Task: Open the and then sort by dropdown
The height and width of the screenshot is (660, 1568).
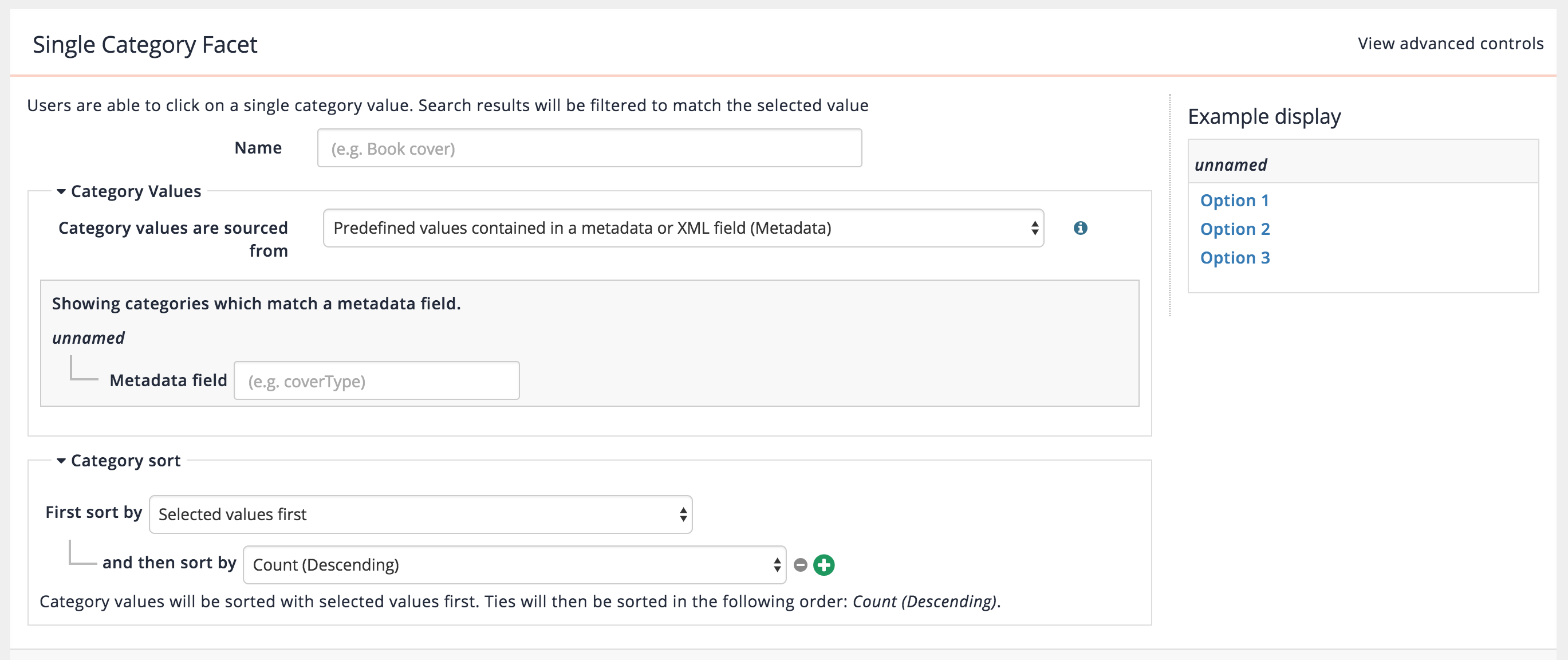Action: 514,565
